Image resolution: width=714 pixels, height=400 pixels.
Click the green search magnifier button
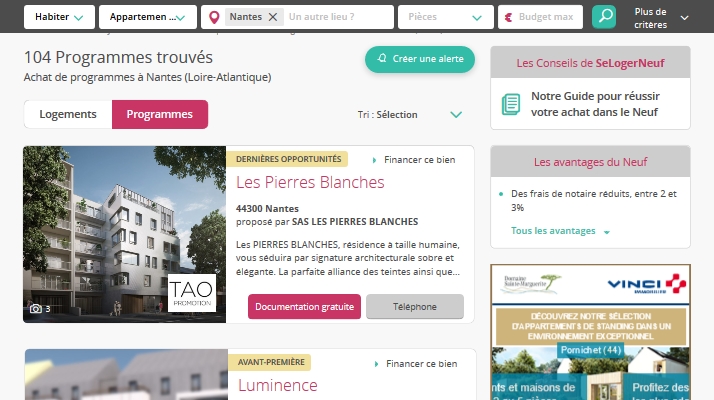(604, 17)
